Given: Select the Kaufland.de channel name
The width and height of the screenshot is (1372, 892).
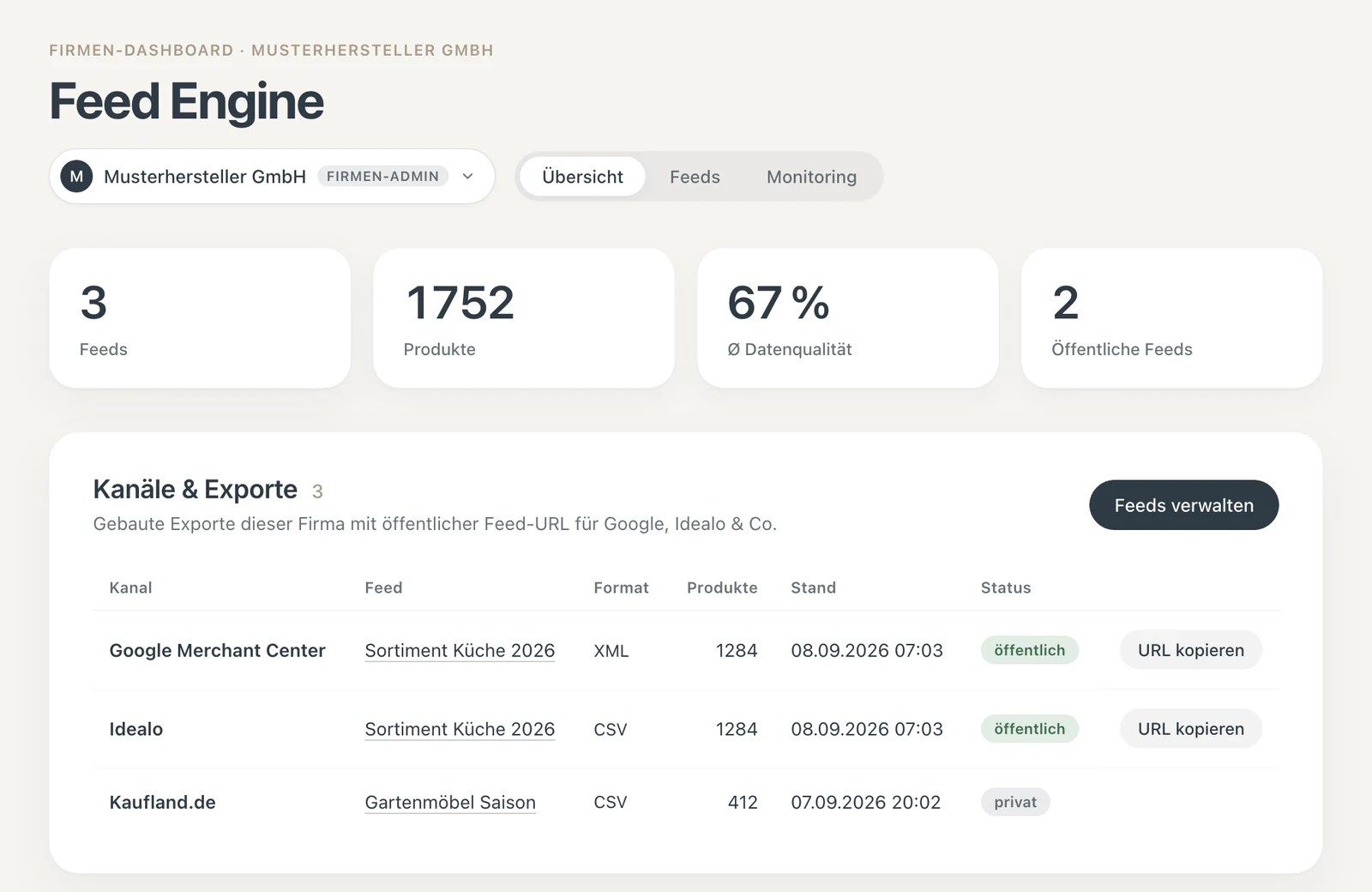Looking at the screenshot, I should [162, 803].
